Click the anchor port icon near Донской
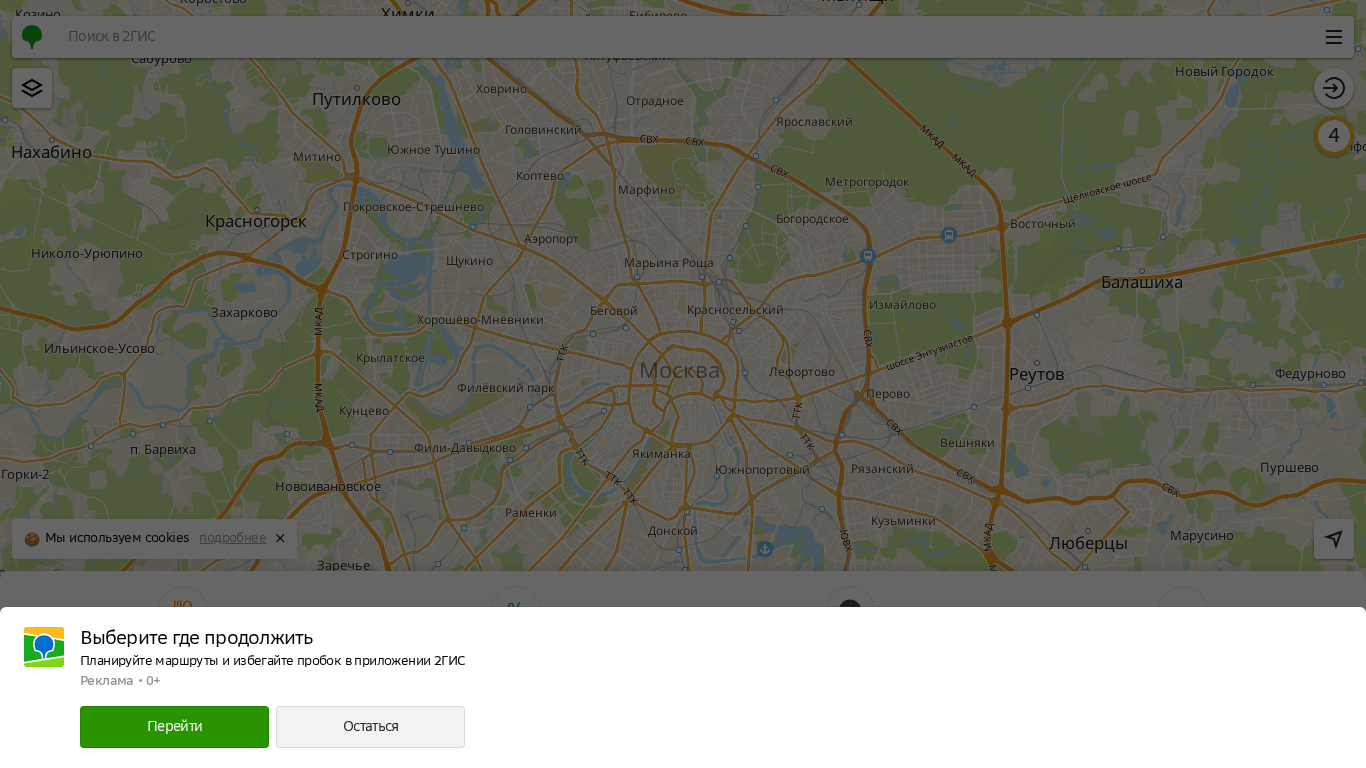 pos(765,549)
